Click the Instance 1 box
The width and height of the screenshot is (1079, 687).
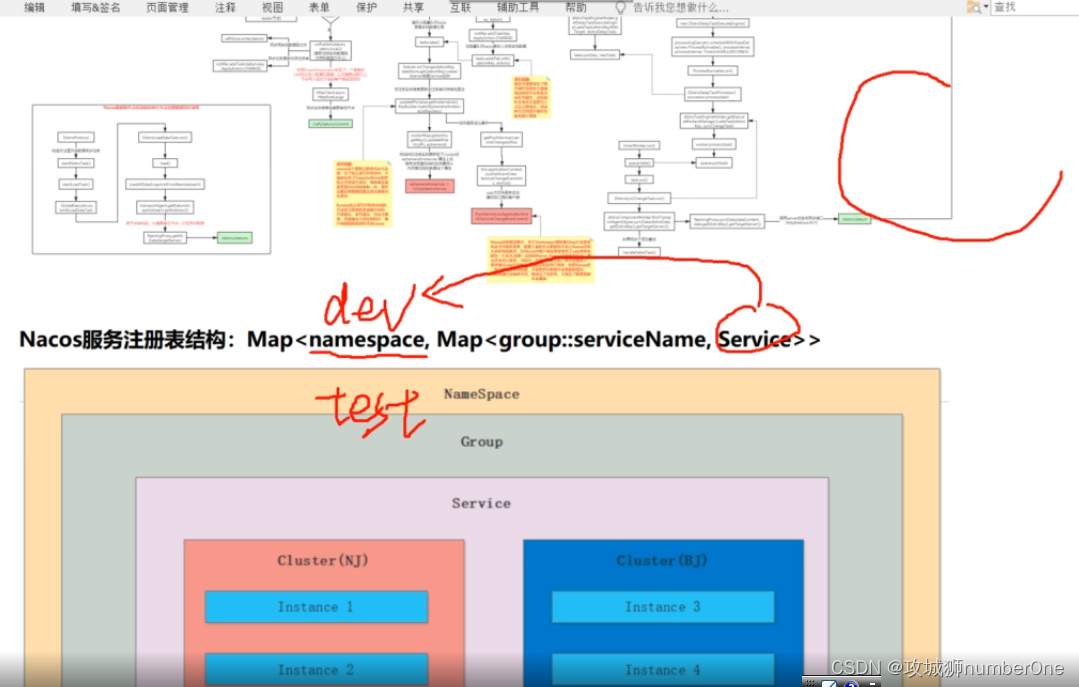click(317, 607)
